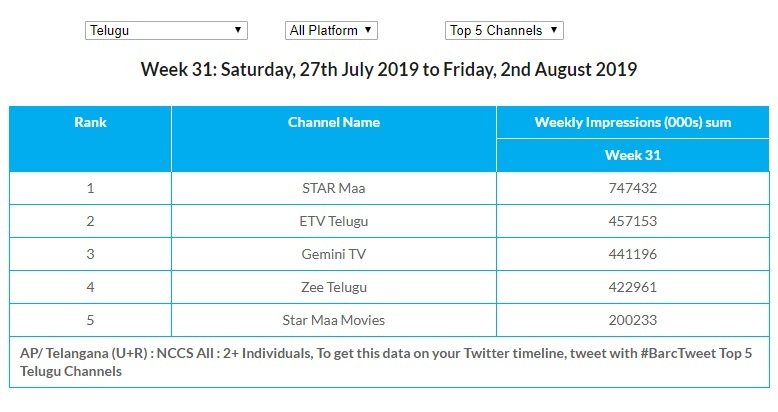The image size is (778, 412).
Task: Click the Weekly Impressions (000s) sum header
Action: click(633, 123)
